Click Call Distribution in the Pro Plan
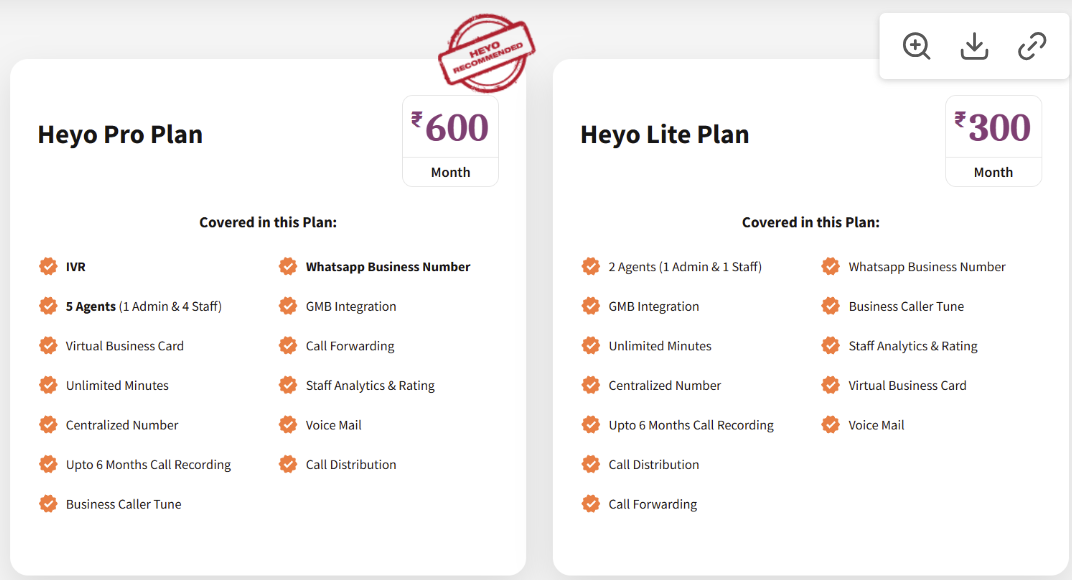Viewport: 1072px width, 580px height. 351,464
